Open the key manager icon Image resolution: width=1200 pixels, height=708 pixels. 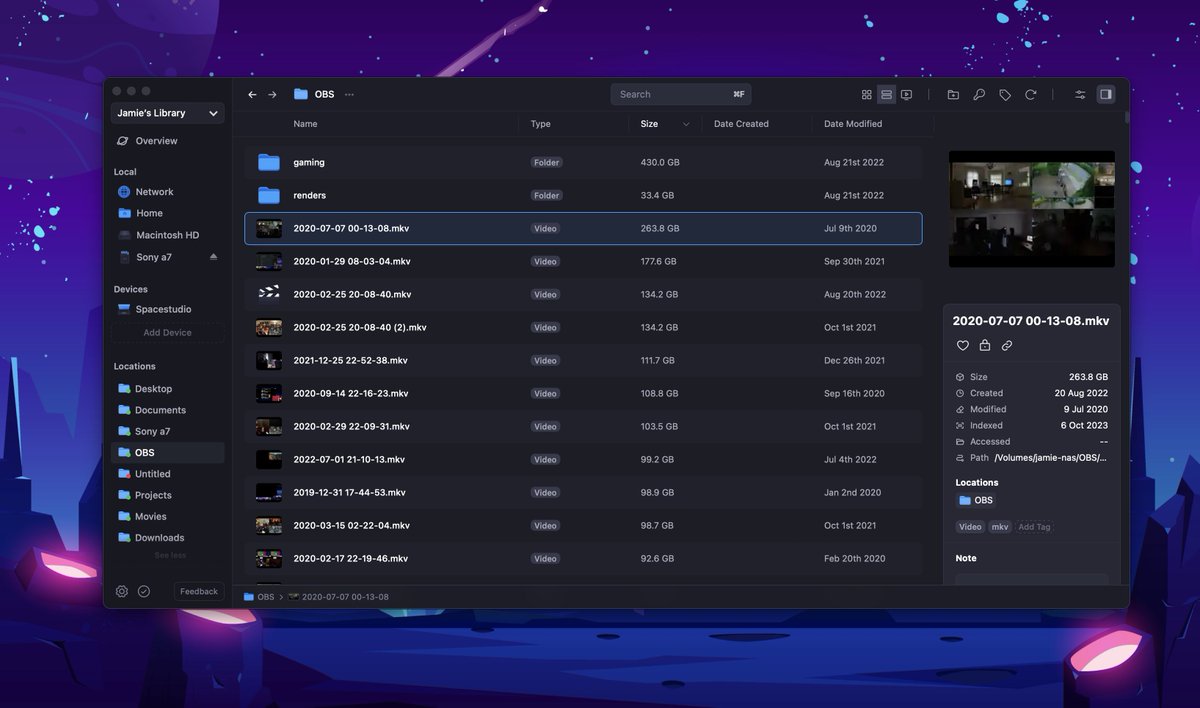[x=979, y=94]
